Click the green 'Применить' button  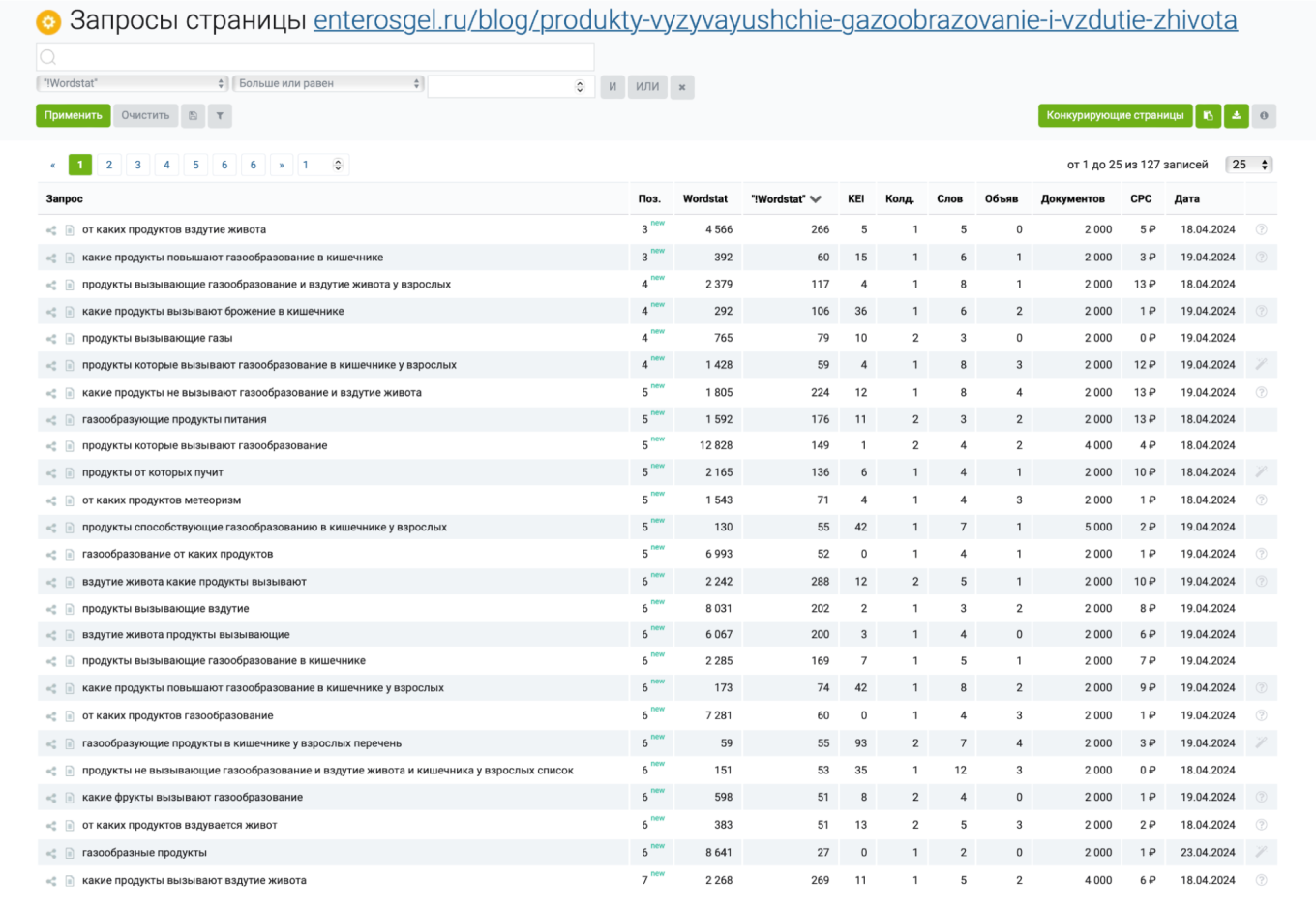click(x=73, y=116)
